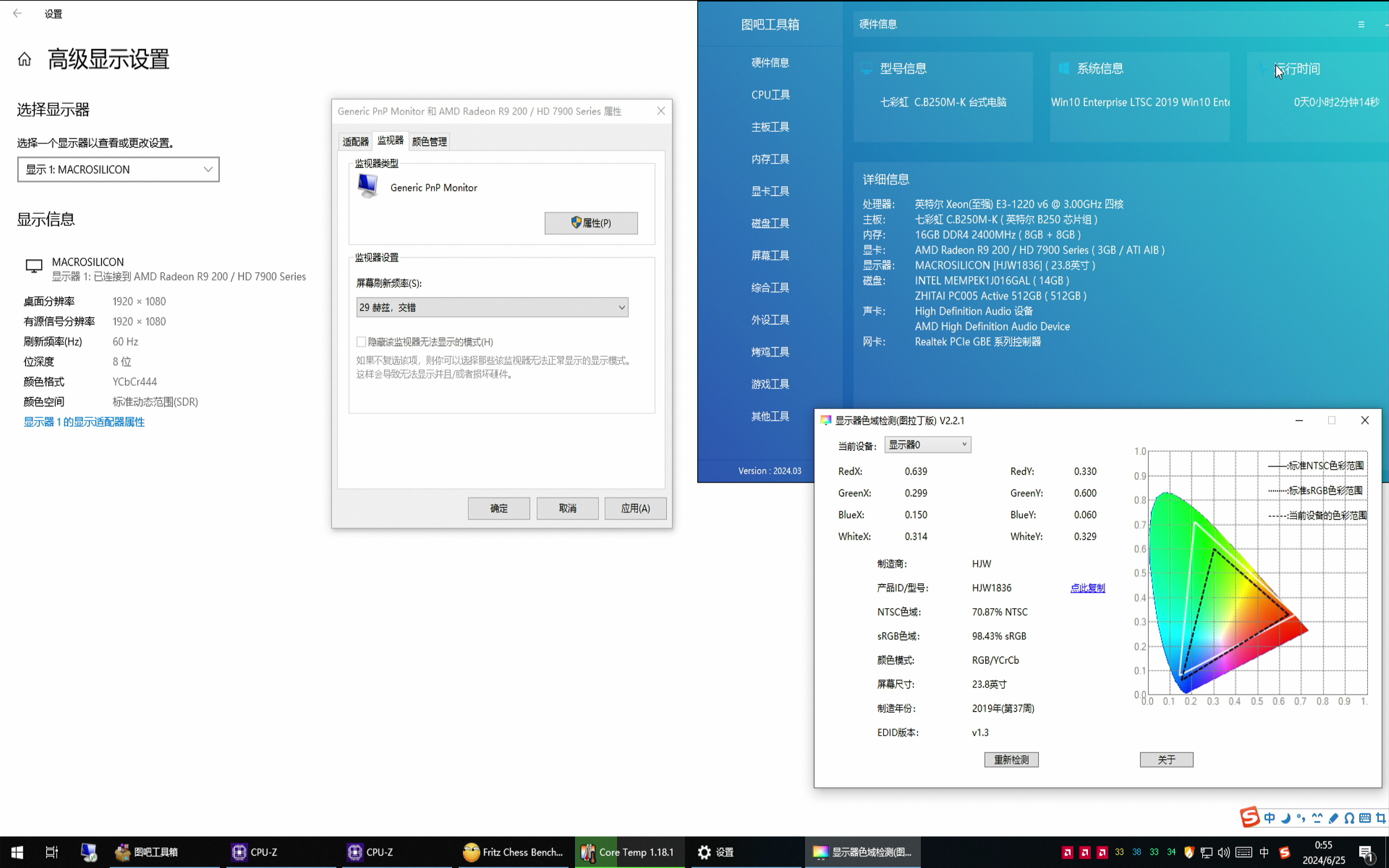The height and width of the screenshot is (868, 1389).
Task: Close the Generic PnP Monitor properties dialog
Action: [x=661, y=111]
